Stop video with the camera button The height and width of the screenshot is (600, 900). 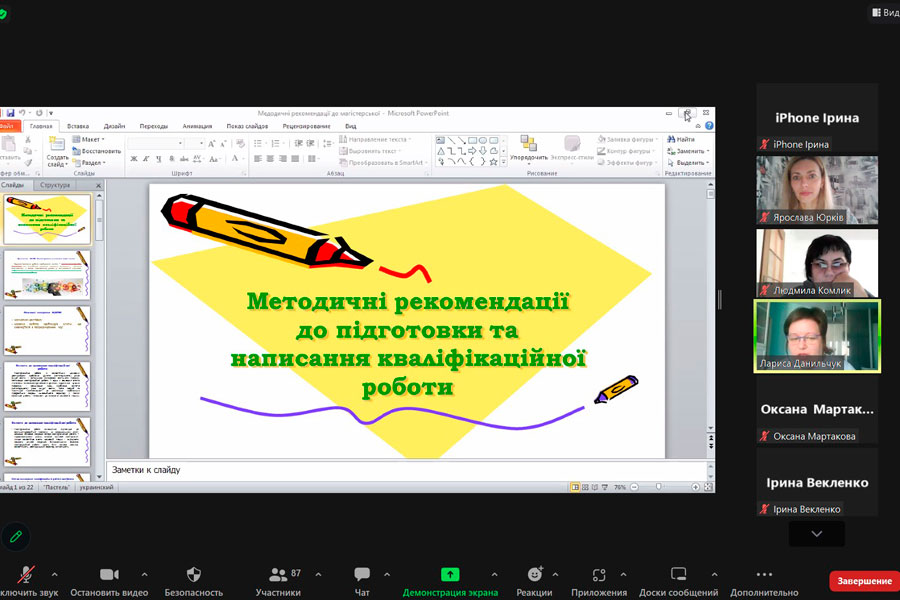109,574
